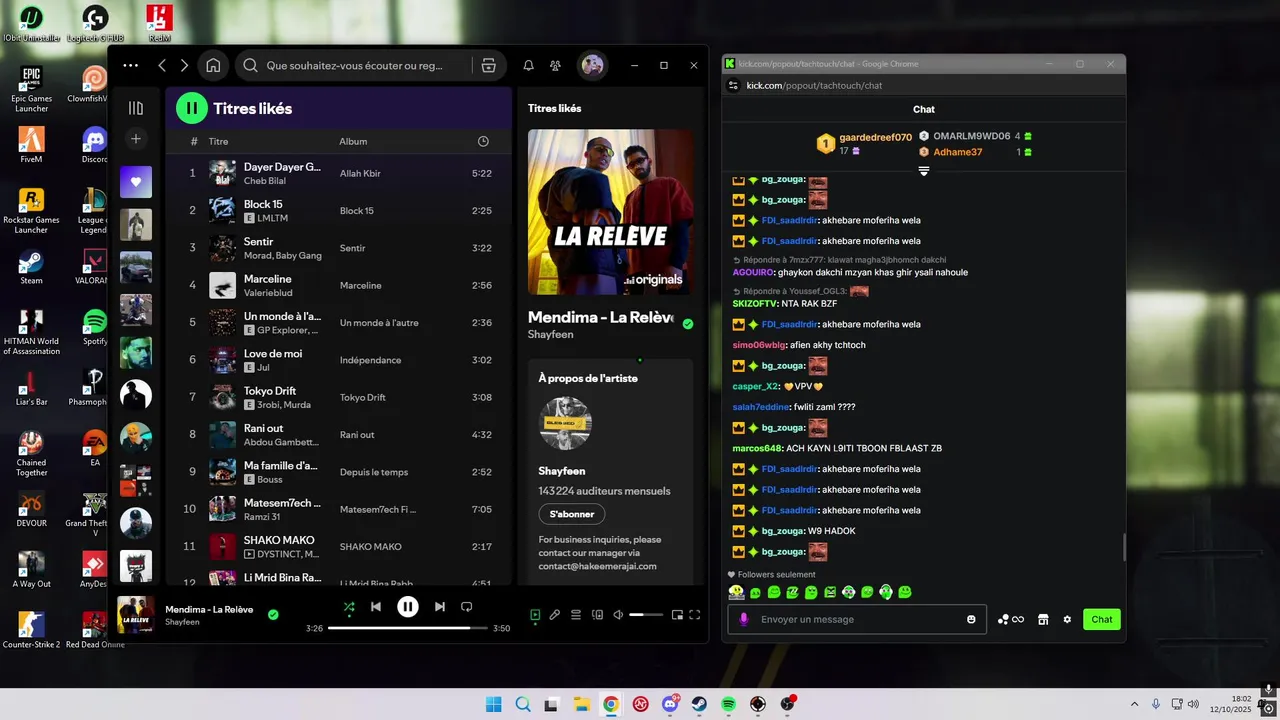Select the track Marceline
Viewport: 1280px width, 720px height.
coord(339,285)
